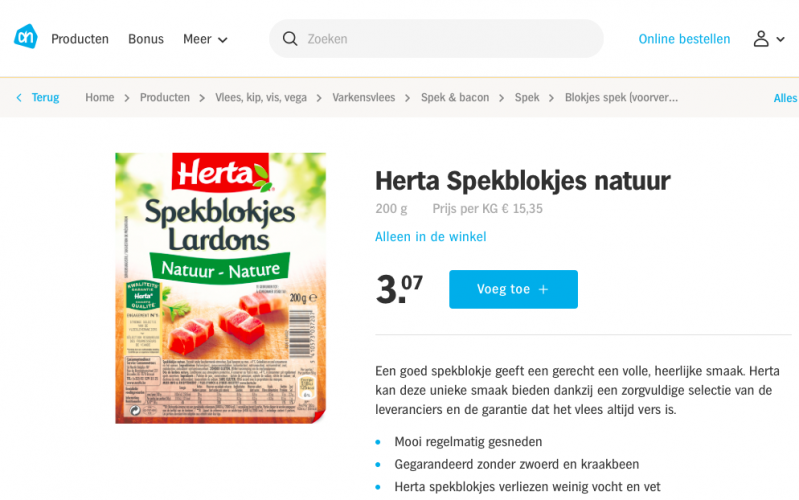Click the Albert Heijn logo icon
This screenshot has width=799, height=500.
[25, 37]
